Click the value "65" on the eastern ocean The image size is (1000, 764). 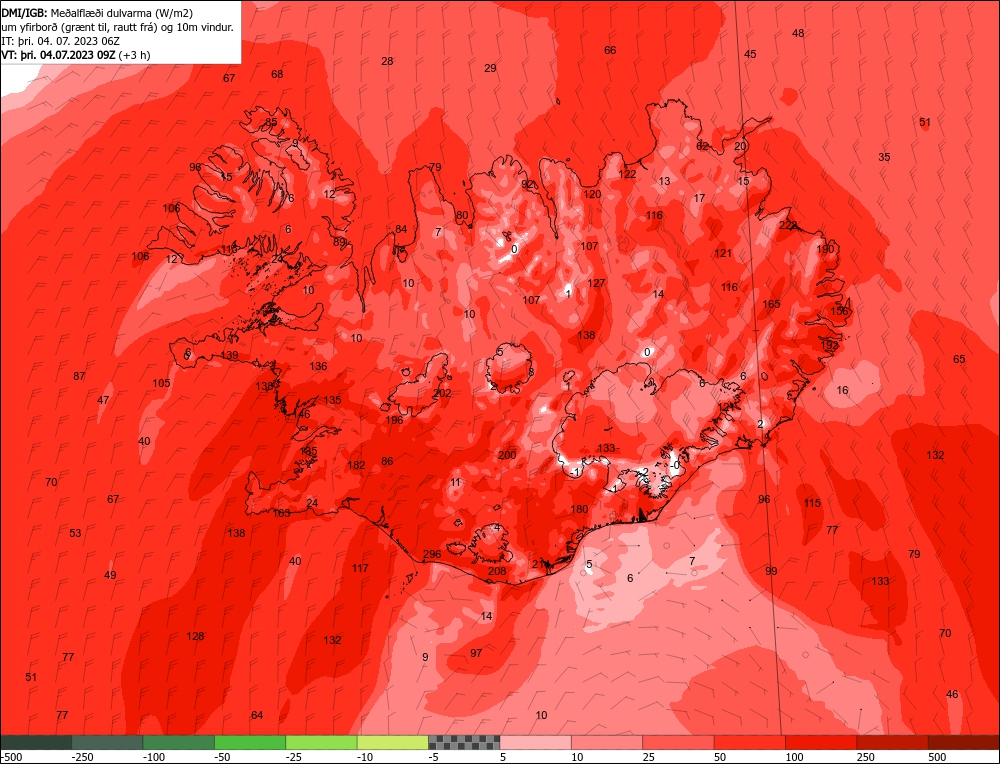959,360
